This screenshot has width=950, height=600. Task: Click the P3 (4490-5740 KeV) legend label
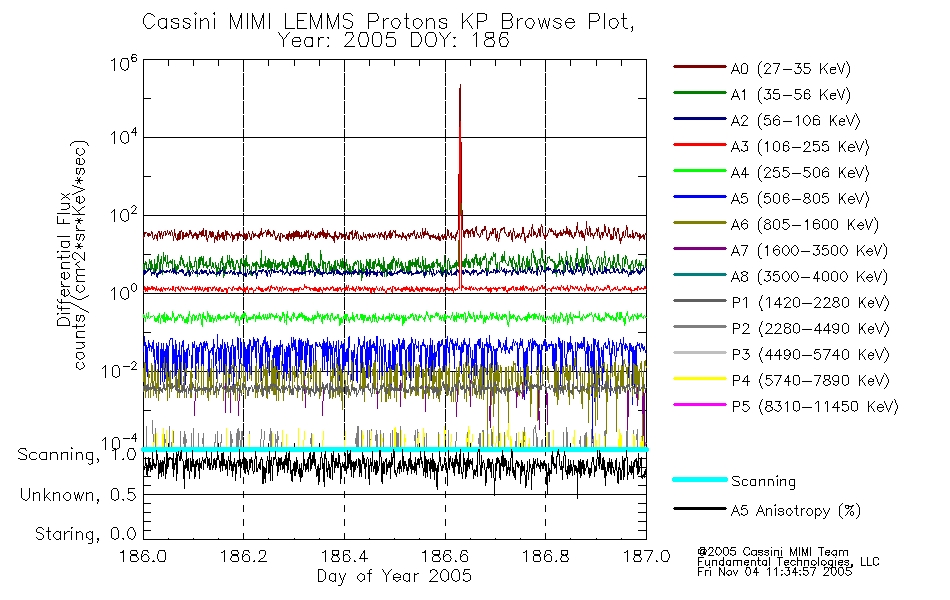pyautogui.click(x=810, y=355)
